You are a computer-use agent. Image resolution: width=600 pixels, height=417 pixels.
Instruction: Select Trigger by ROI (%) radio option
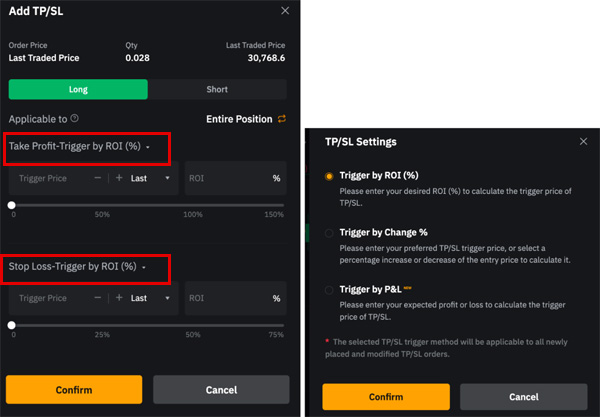coord(329,176)
